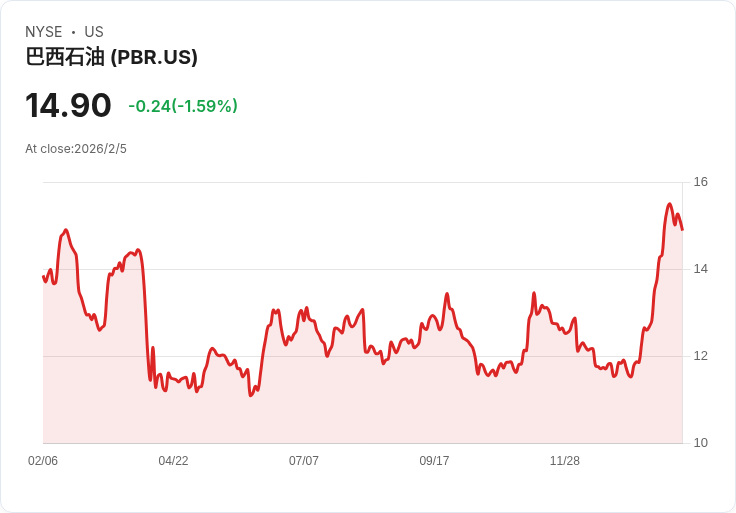The image size is (736, 513).
Task: Click the chart's final endpoint at 14.90
Action: click(x=682, y=230)
